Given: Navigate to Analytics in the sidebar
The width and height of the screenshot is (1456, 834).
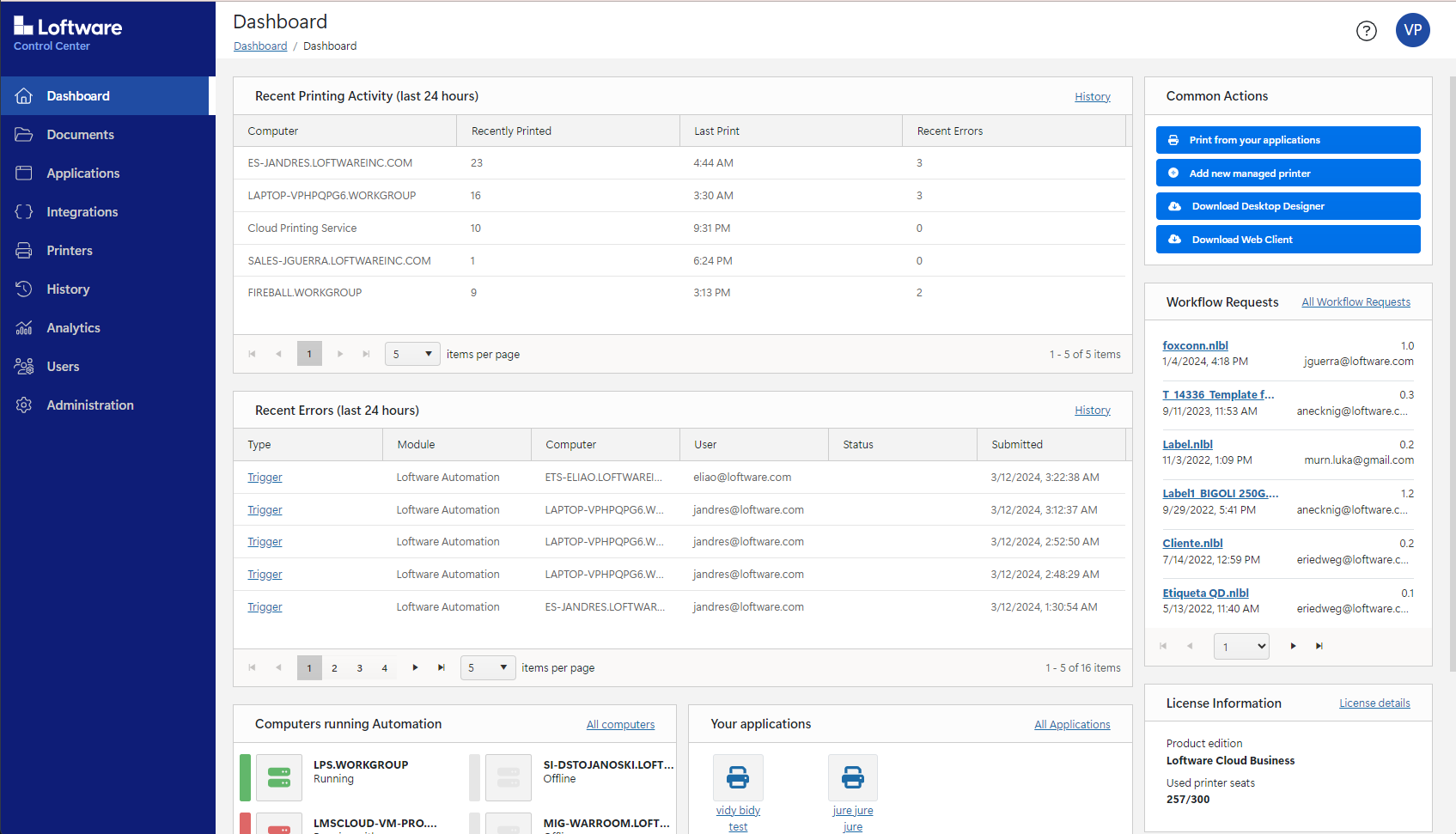Looking at the screenshot, I should click(x=73, y=328).
